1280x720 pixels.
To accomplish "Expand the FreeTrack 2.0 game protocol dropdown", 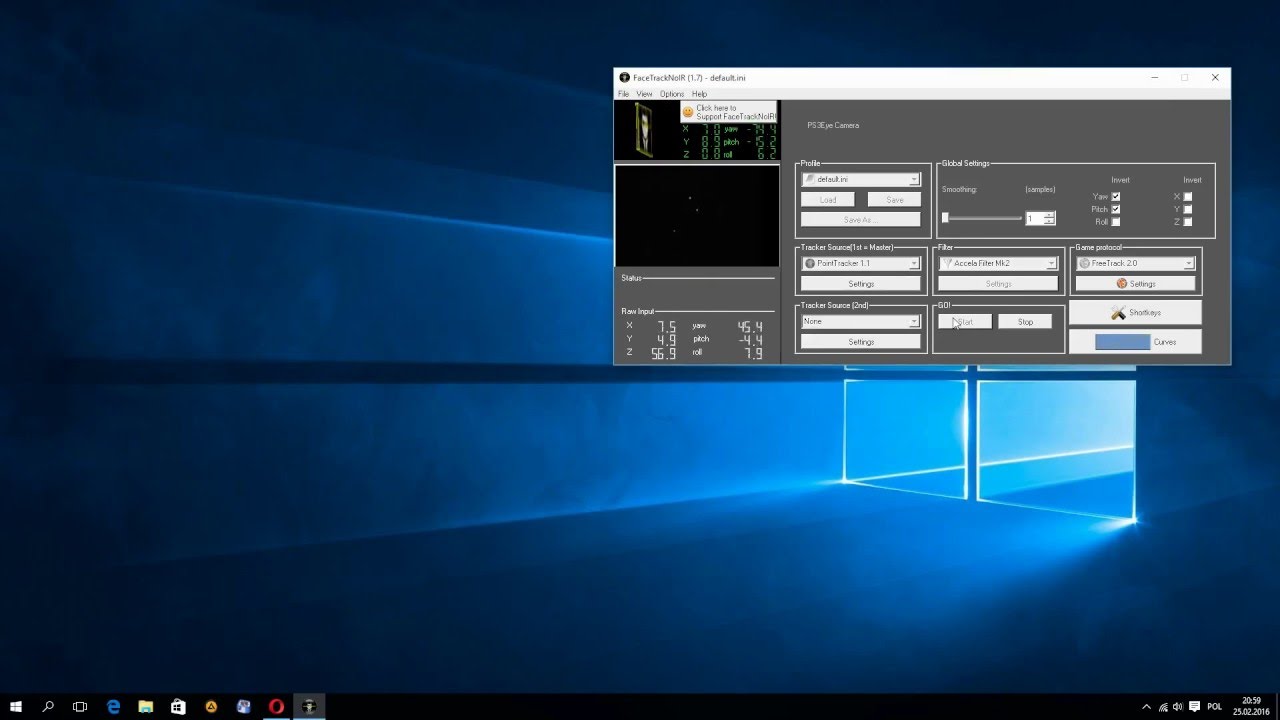I will (1136, 263).
